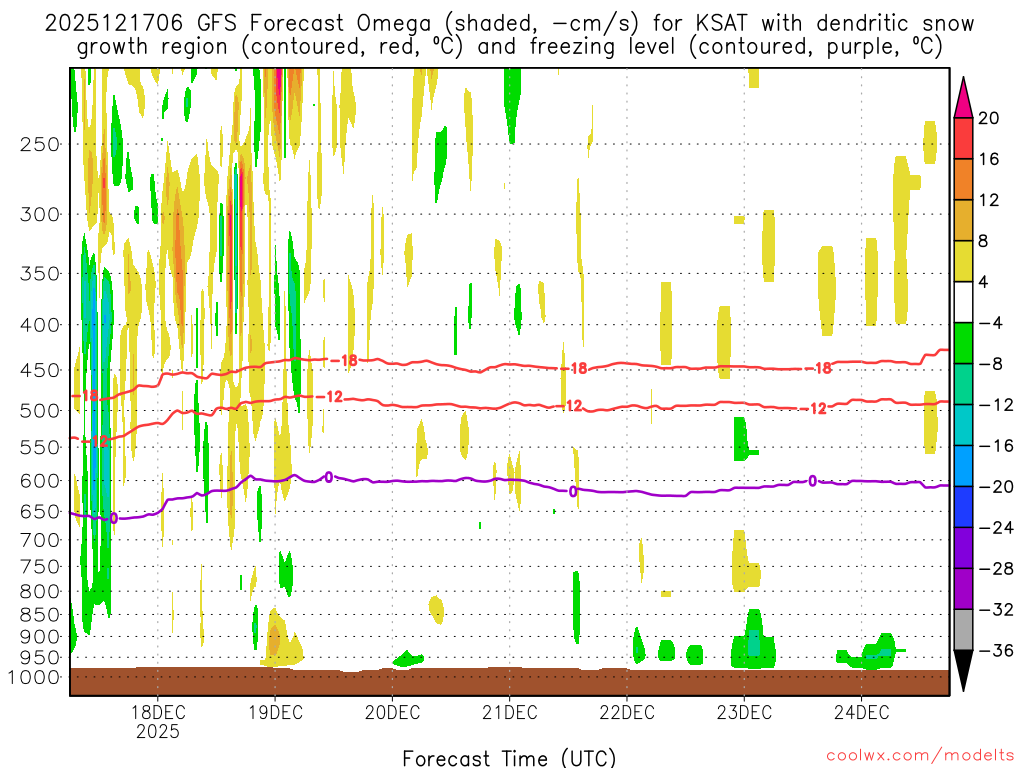Viewport: 1024px width, 768px height.
Task: Click the pink arrow atop the colorbar
Action: point(964,97)
